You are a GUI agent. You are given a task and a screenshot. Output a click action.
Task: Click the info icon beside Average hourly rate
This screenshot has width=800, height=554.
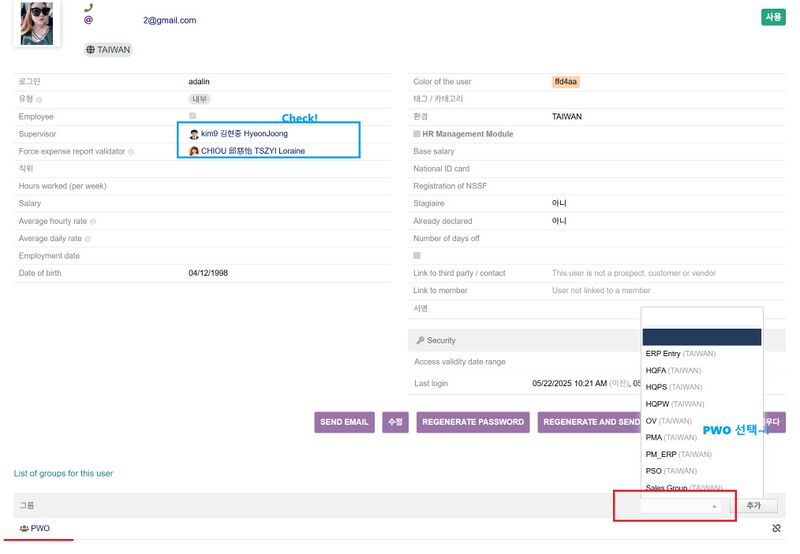[x=93, y=222]
